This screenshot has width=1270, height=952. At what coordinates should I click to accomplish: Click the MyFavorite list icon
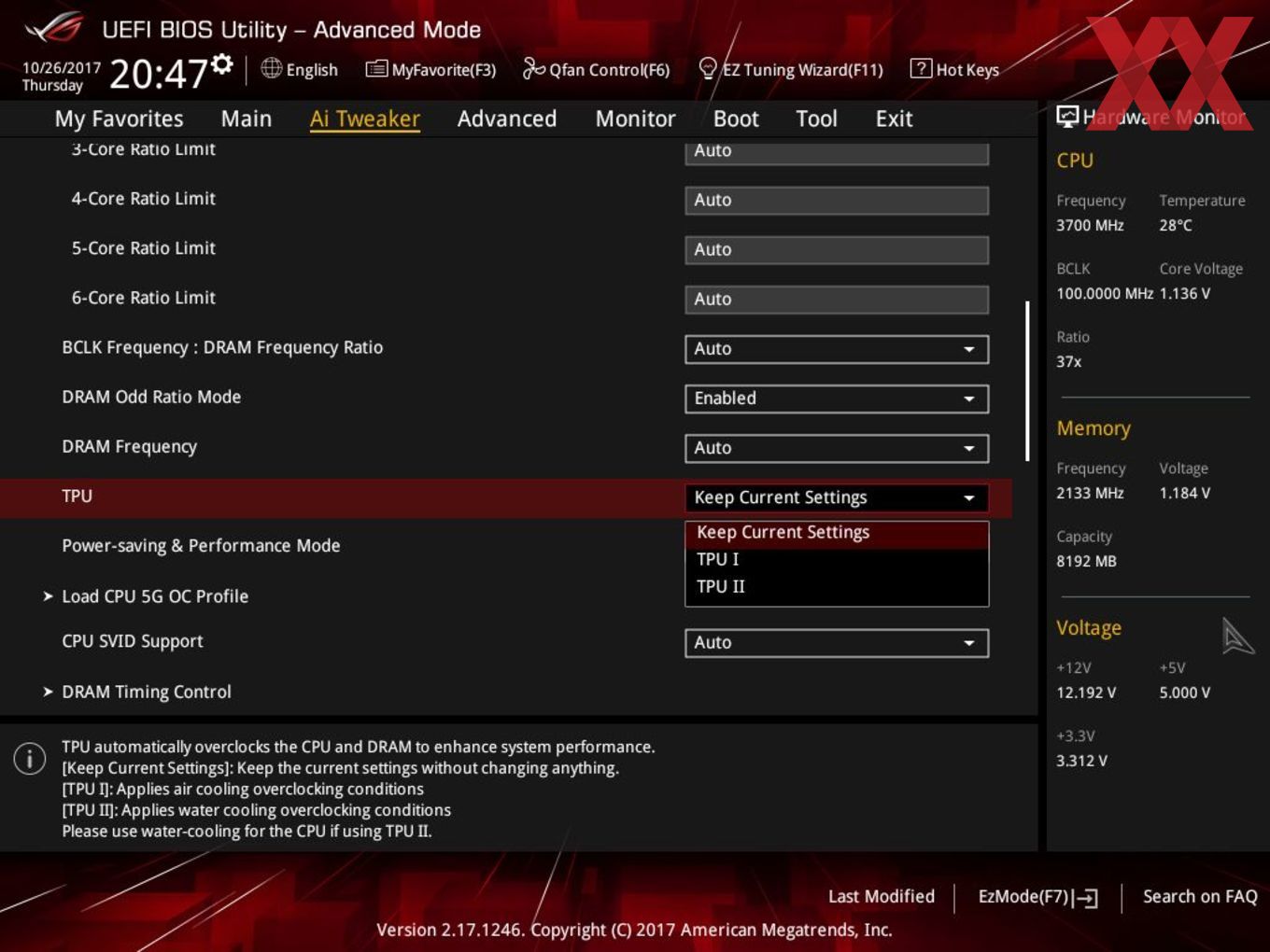click(376, 69)
